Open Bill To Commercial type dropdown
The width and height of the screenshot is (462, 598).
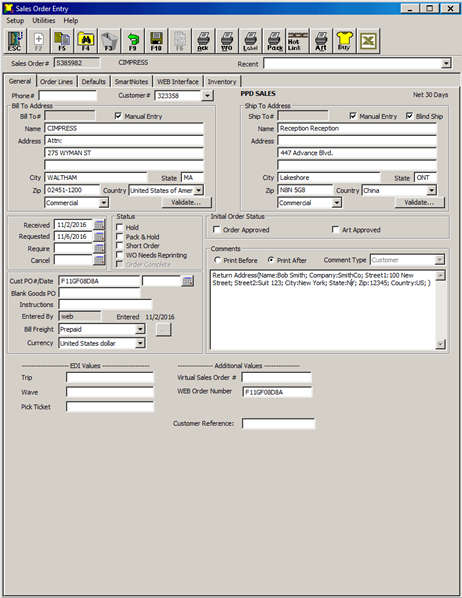[x=103, y=203]
